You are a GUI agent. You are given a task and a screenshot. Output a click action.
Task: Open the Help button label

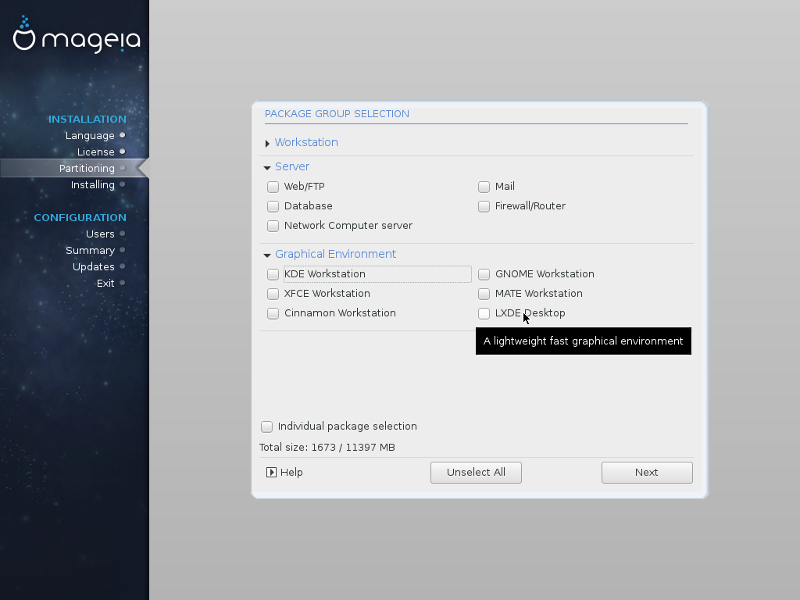pyautogui.click(x=291, y=472)
